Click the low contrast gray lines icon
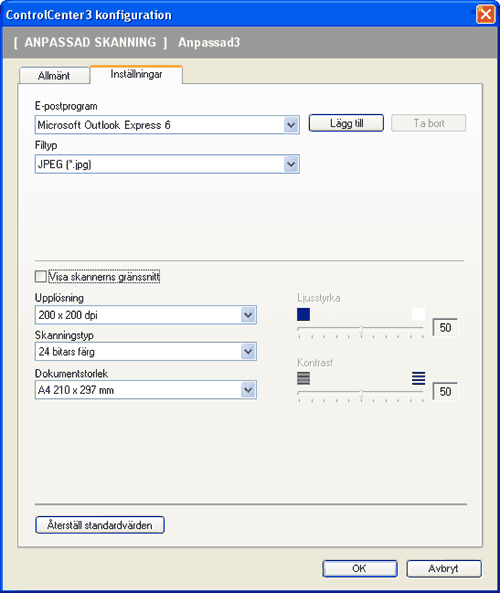 coord(303,378)
